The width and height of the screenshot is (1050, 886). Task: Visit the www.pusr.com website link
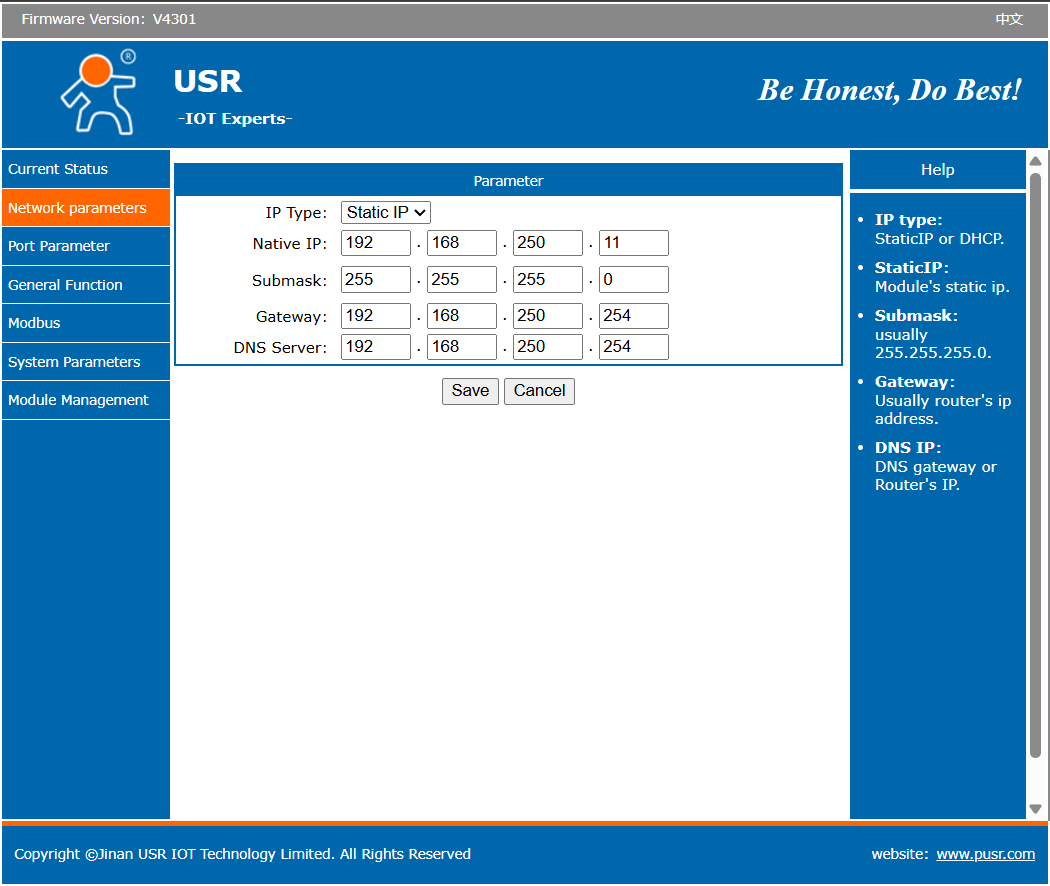[985, 854]
